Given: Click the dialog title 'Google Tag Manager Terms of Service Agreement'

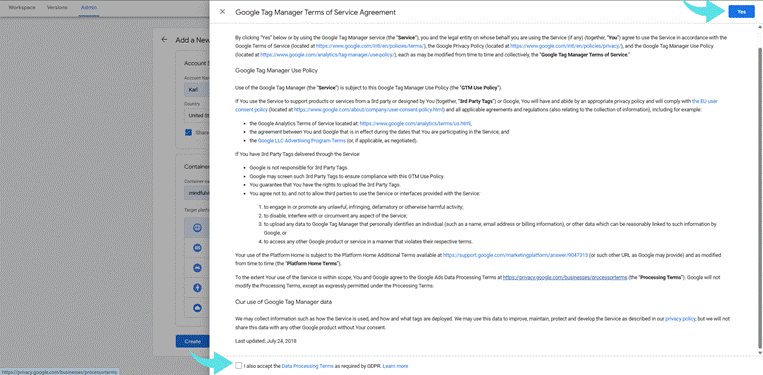Looking at the screenshot, I should click(316, 12).
